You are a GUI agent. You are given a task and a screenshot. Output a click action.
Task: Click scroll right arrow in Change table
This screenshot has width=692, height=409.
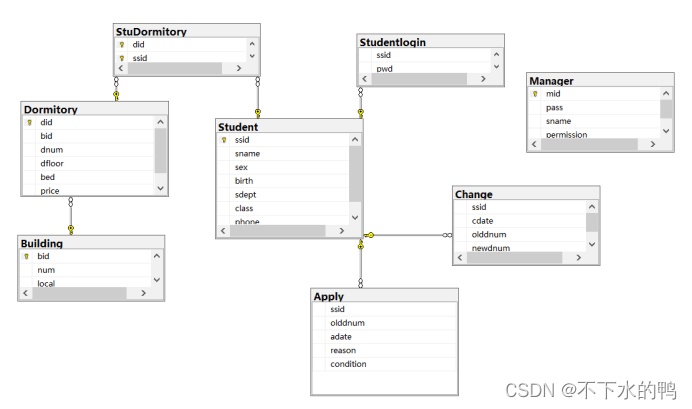[579, 257]
